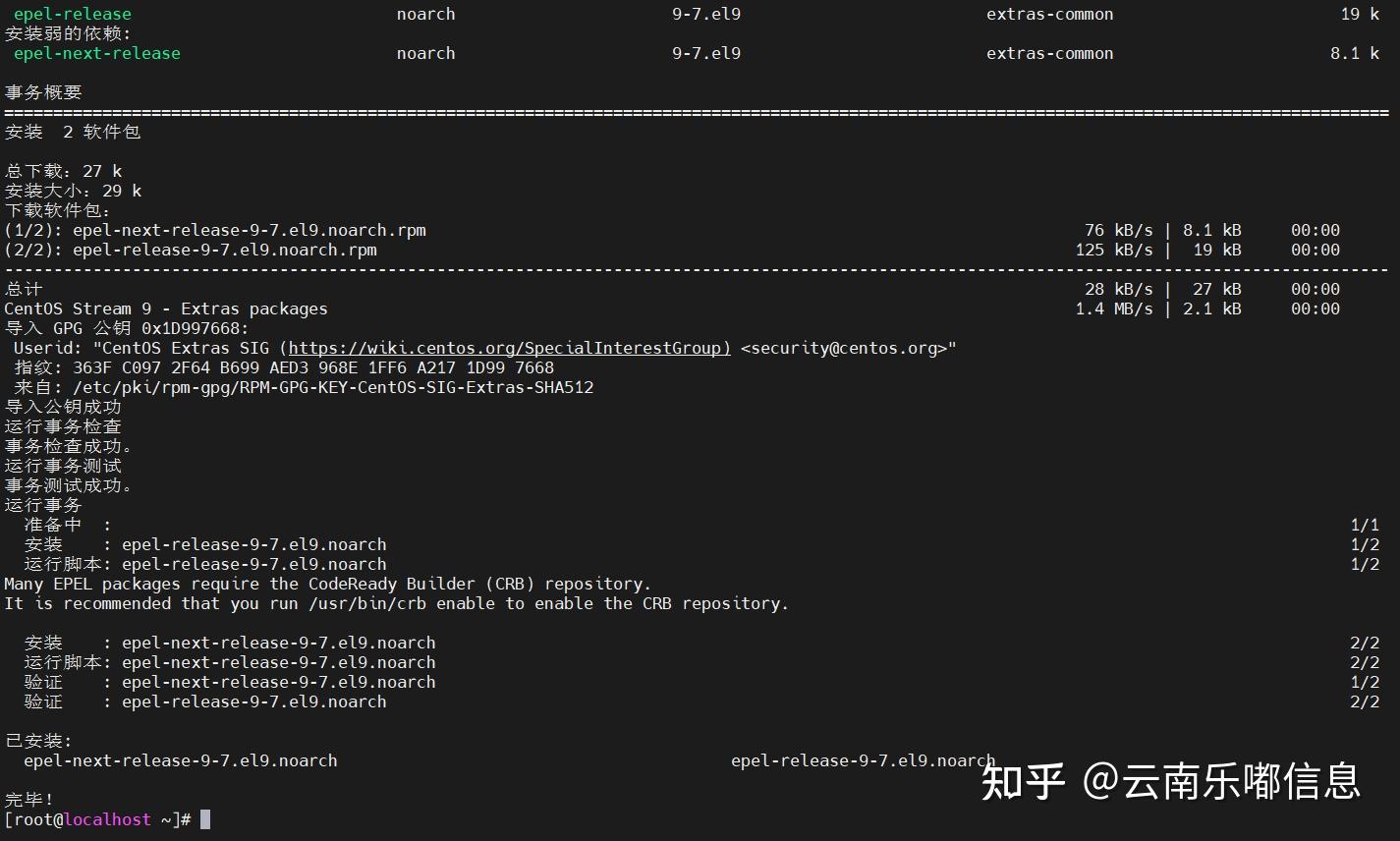Image resolution: width=1400 pixels, height=841 pixels.
Task: Click the 2/2 verification progress indicator
Action: 1364,701
